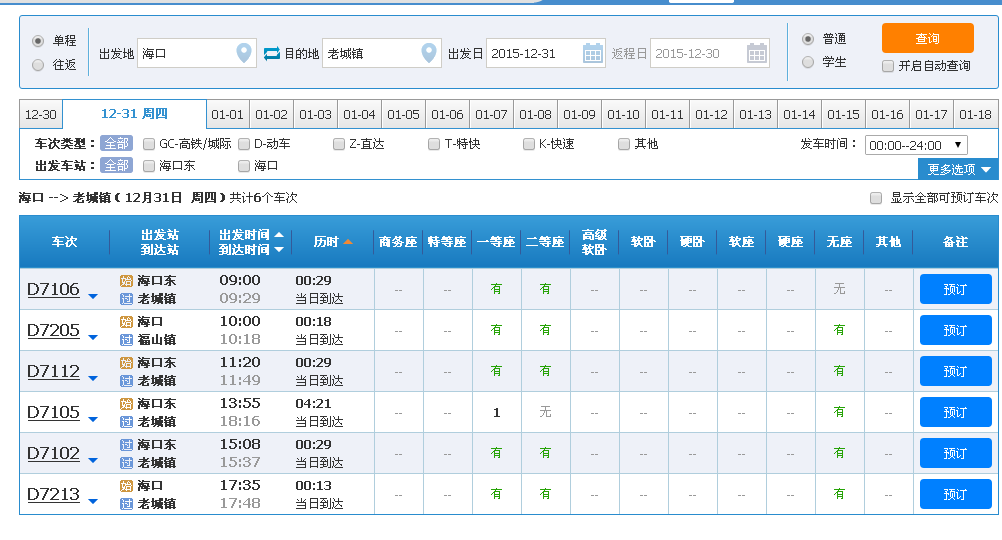Switch to the 12-30 date tab

click(41, 114)
